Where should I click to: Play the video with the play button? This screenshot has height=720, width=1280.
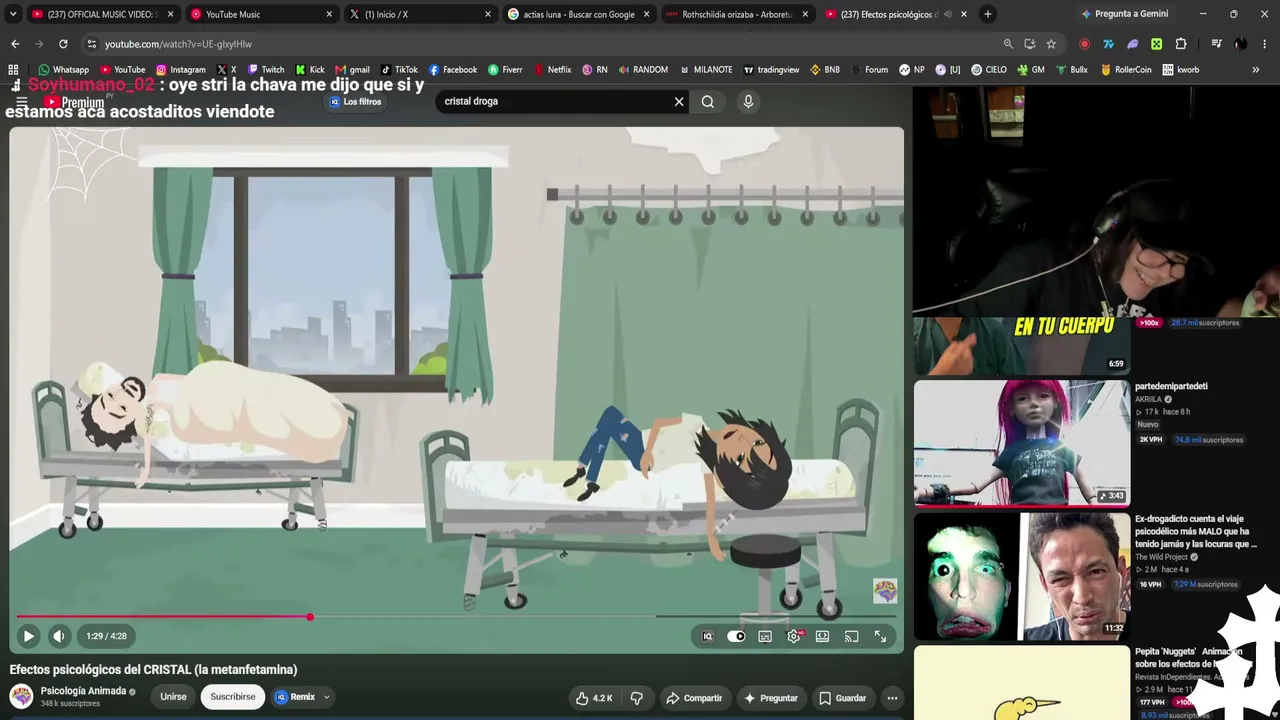pyautogui.click(x=28, y=636)
